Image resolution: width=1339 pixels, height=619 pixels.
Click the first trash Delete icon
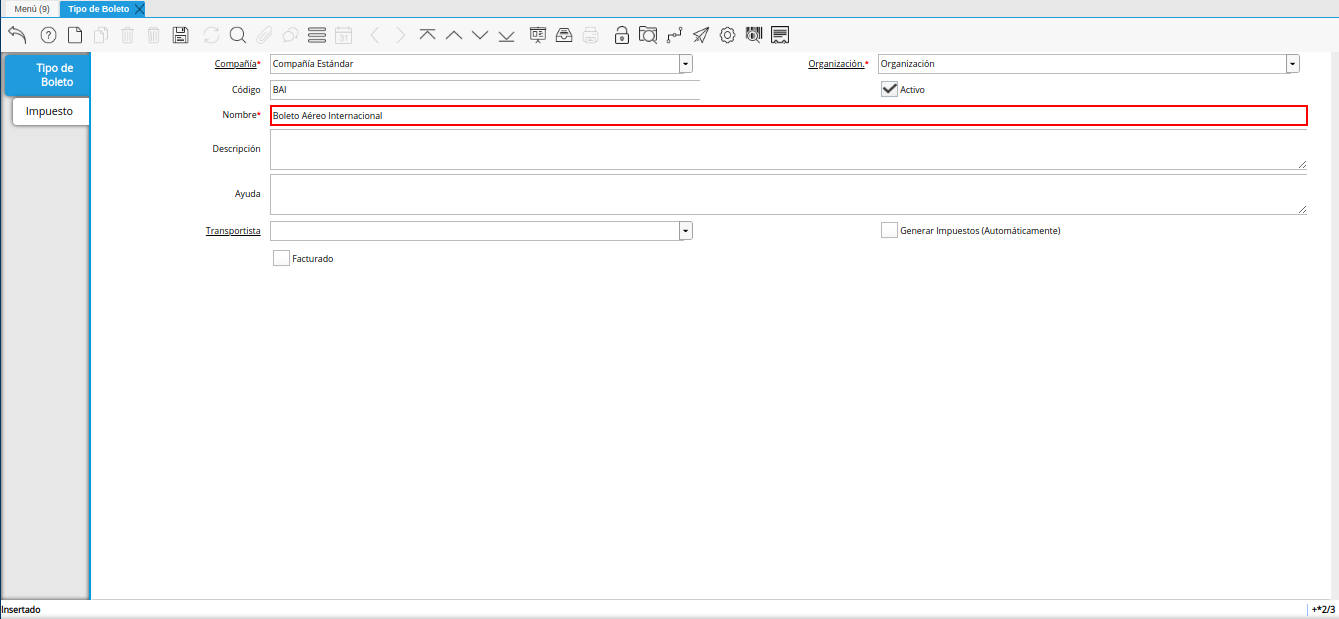(x=127, y=35)
